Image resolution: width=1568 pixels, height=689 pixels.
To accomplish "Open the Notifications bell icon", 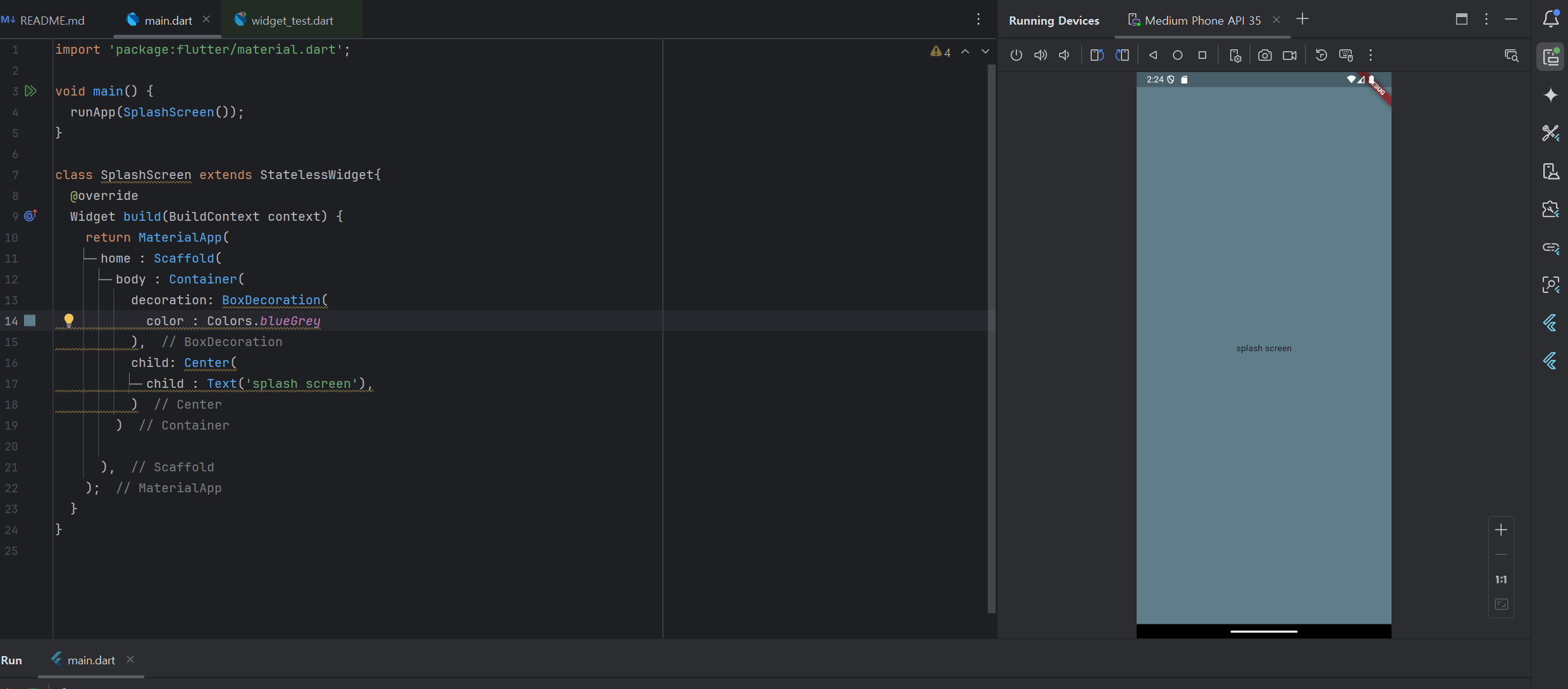I will click(1550, 19).
